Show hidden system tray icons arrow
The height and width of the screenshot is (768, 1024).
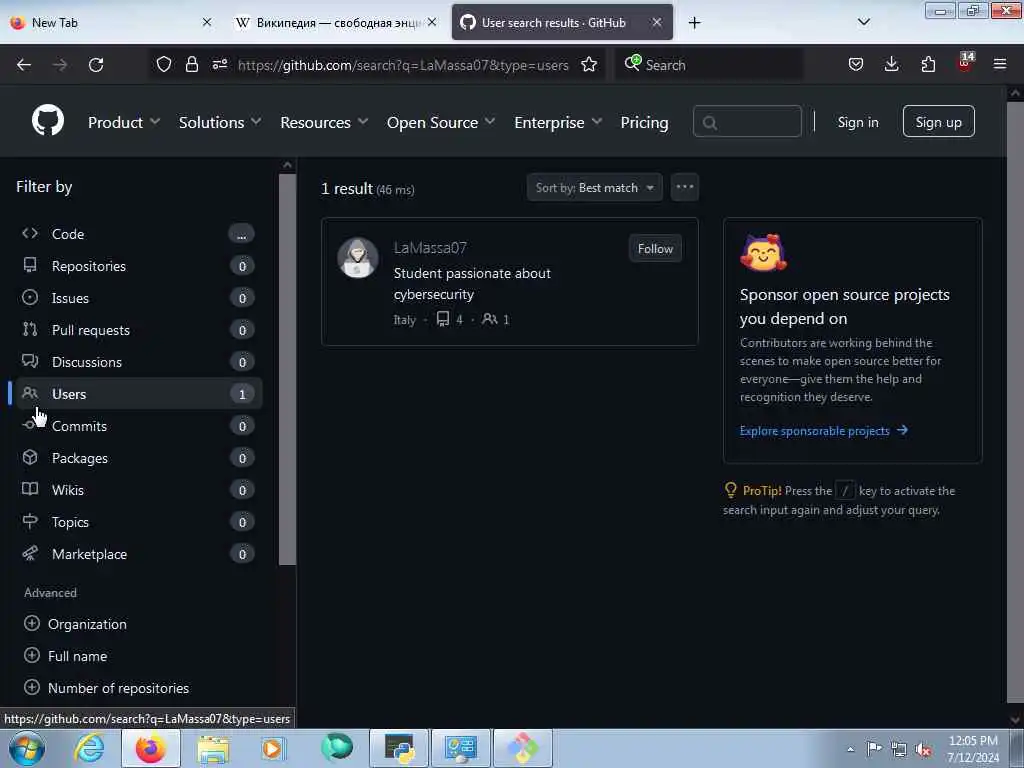click(x=850, y=749)
